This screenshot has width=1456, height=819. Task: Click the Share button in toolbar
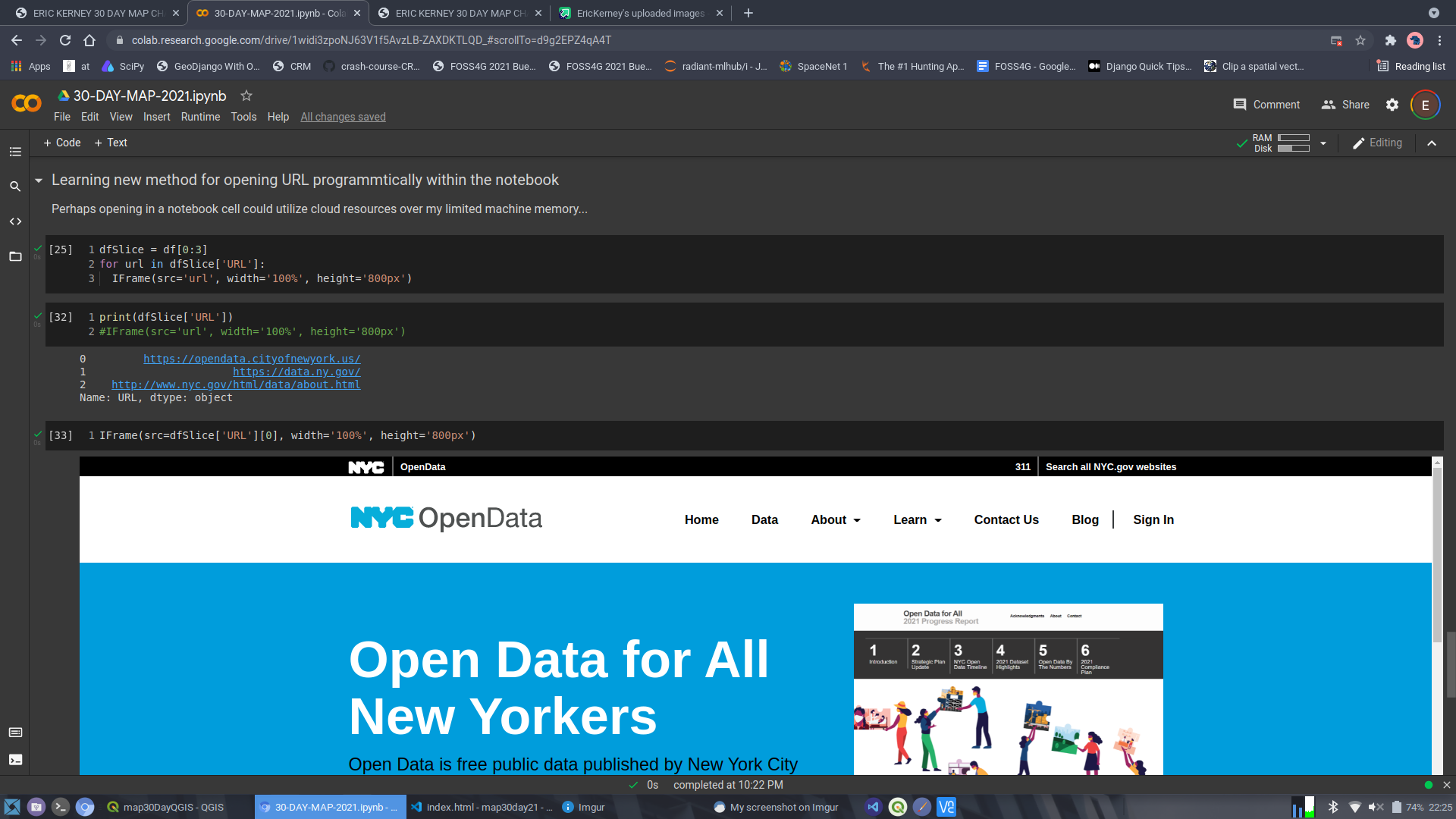pos(1356,104)
